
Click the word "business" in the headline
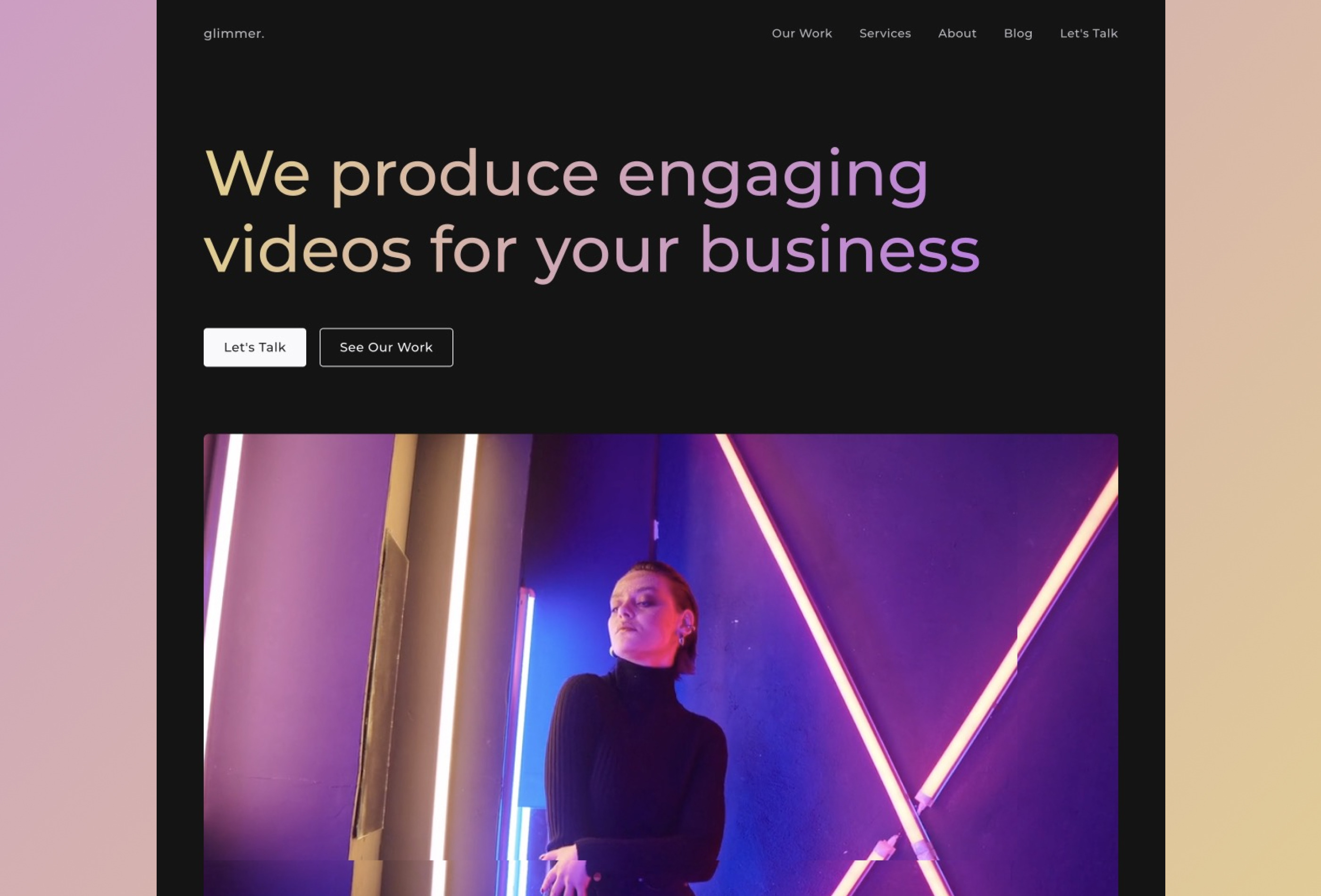840,249
